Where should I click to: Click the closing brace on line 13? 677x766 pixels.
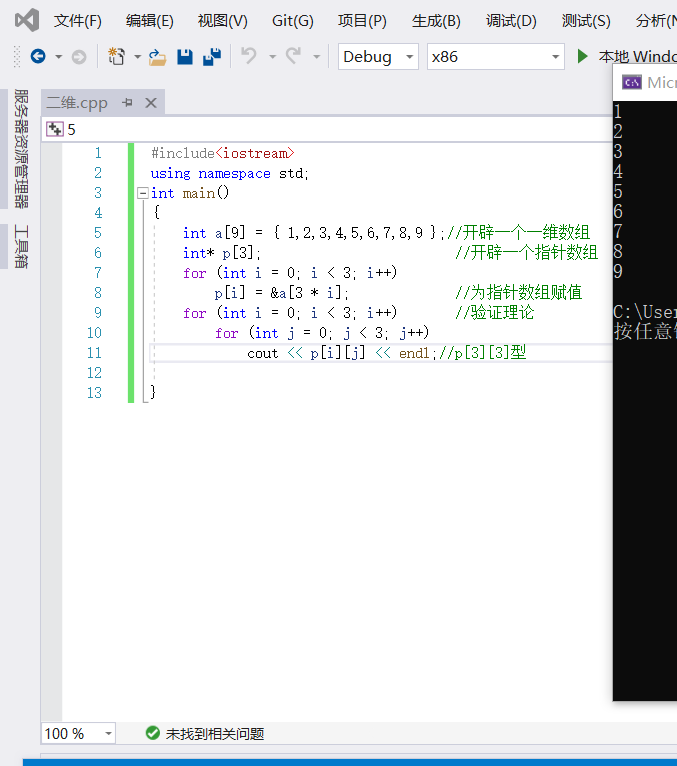tap(152, 392)
